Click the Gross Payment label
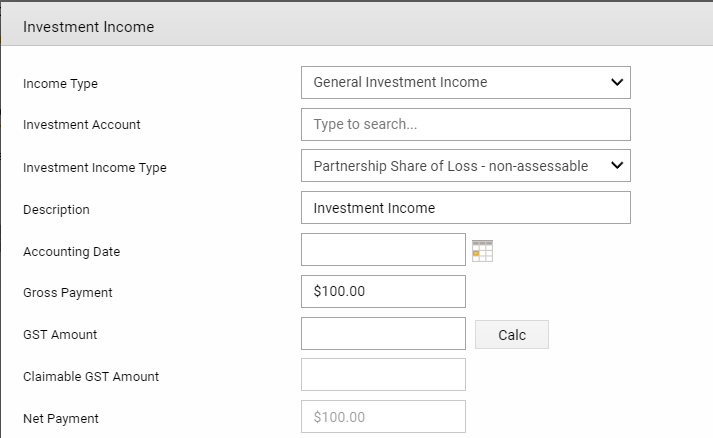The height and width of the screenshot is (438, 713). [68, 292]
